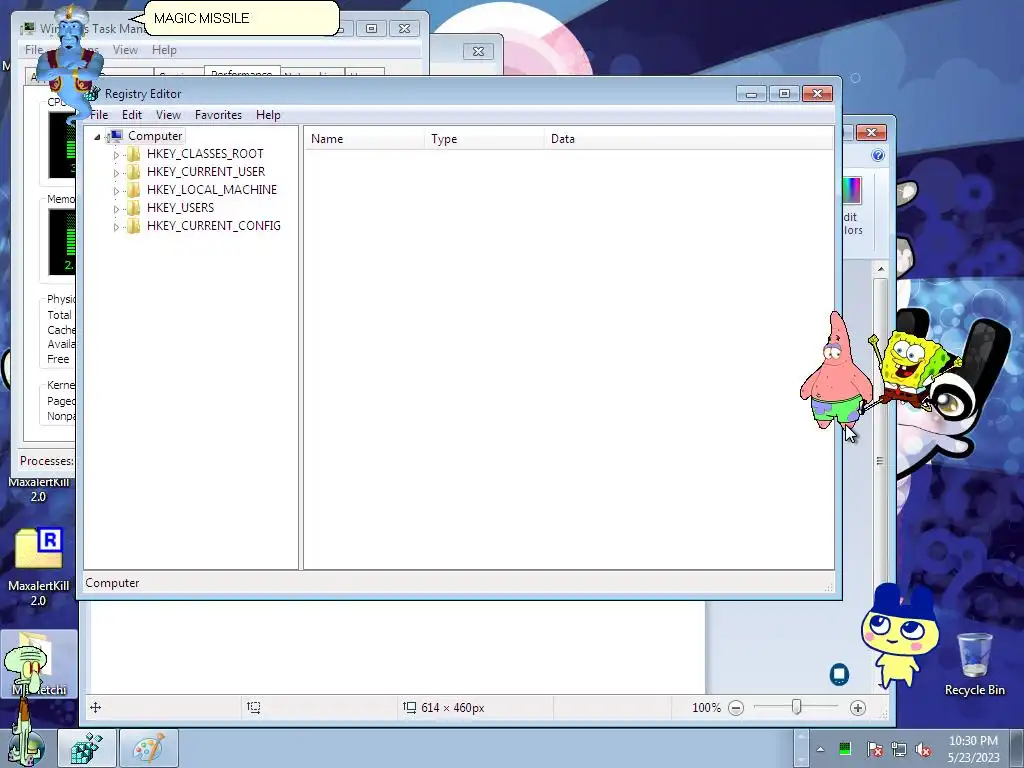Show hidden icons arrow in system tray
The width and height of the screenshot is (1024, 768).
820,749
